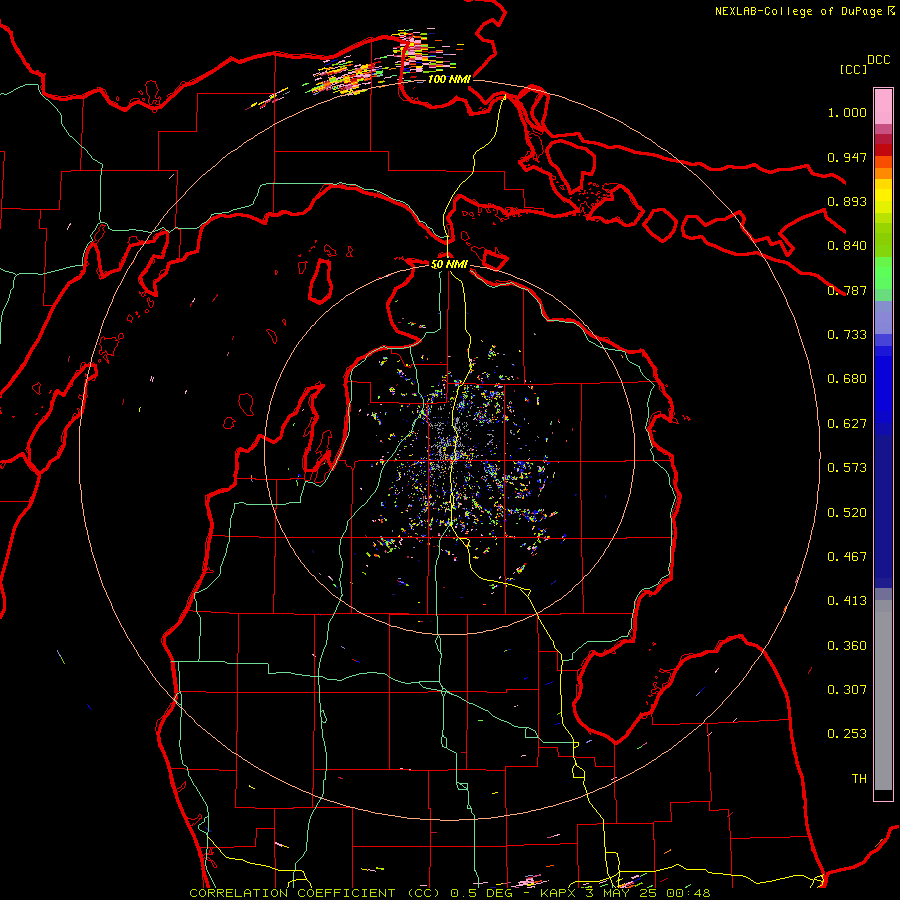The width and height of the screenshot is (900, 900).
Task: Click the 0.947 scale value
Action: point(847,157)
